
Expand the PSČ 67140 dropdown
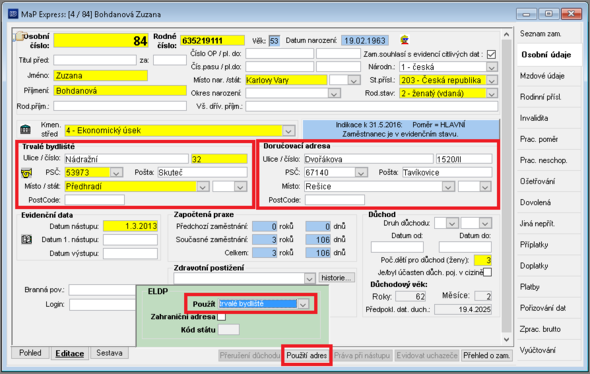pos(361,173)
